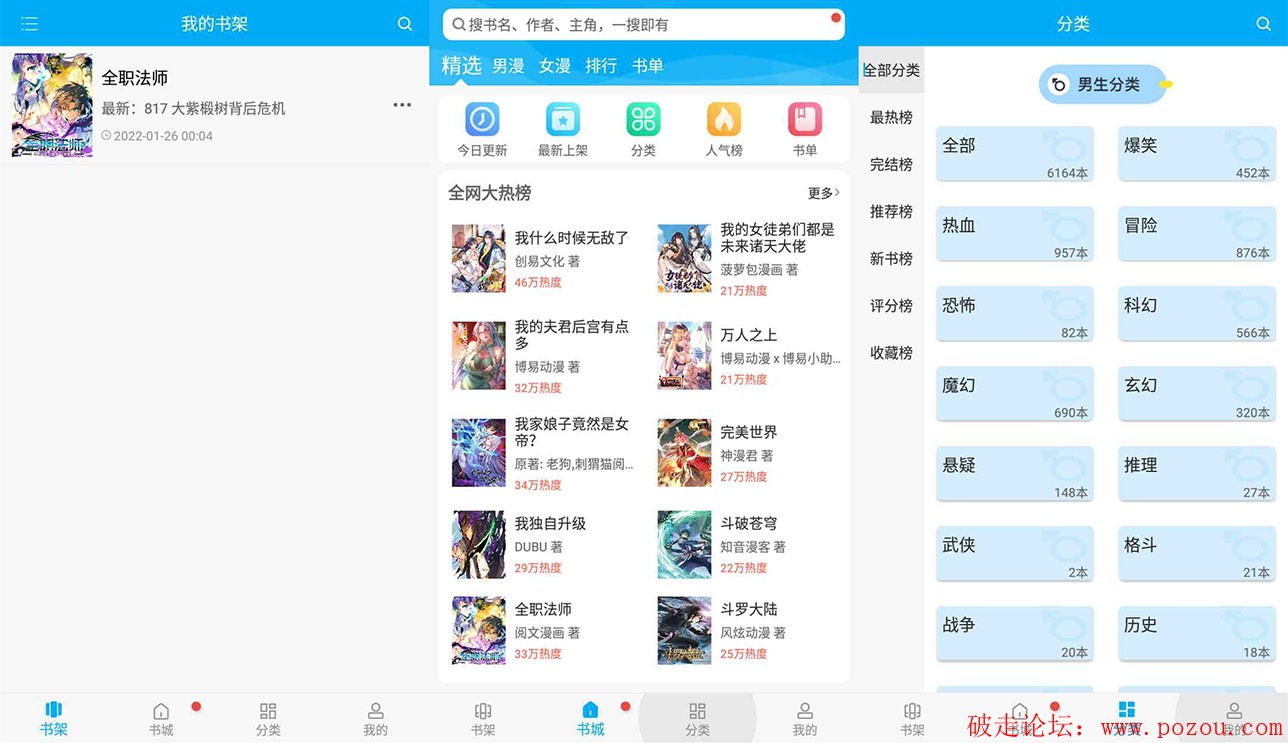Open 最新上架 icon
The width and height of the screenshot is (1288, 743).
coord(563,119)
